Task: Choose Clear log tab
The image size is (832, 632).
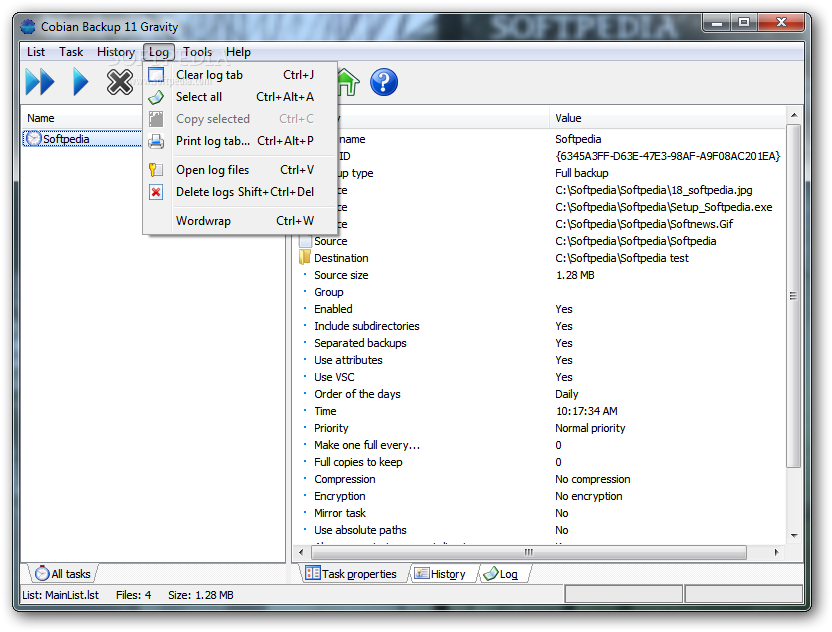Action: click(x=240, y=75)
